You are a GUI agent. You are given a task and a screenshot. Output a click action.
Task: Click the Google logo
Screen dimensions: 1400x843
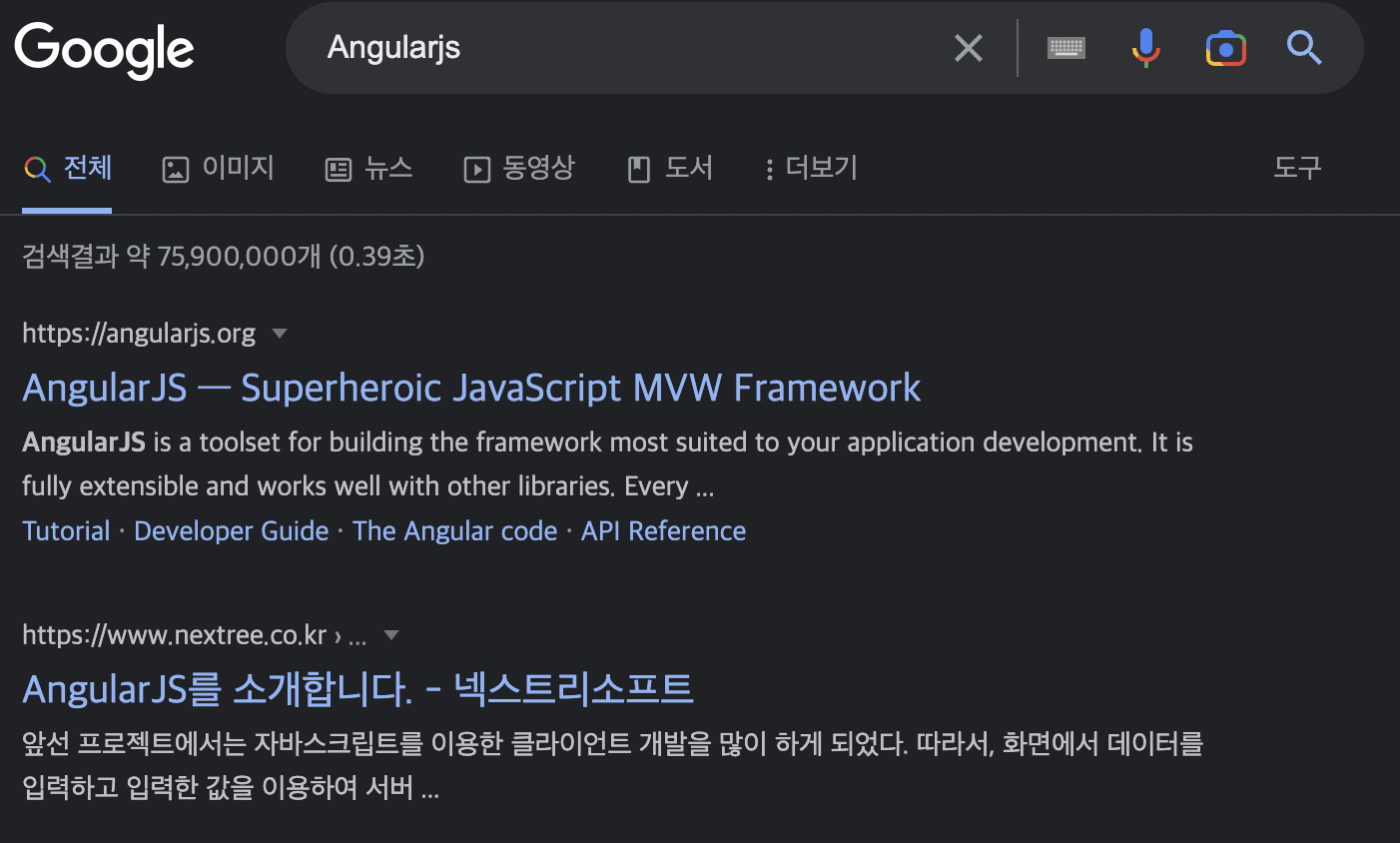(105, 50)
